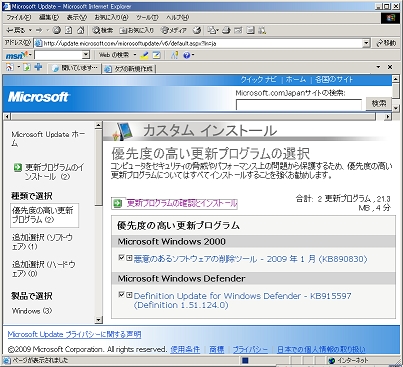This screenshot has height=367, width=403.
Task: Click the ホーム header link
Action: [x=295, y=79]
